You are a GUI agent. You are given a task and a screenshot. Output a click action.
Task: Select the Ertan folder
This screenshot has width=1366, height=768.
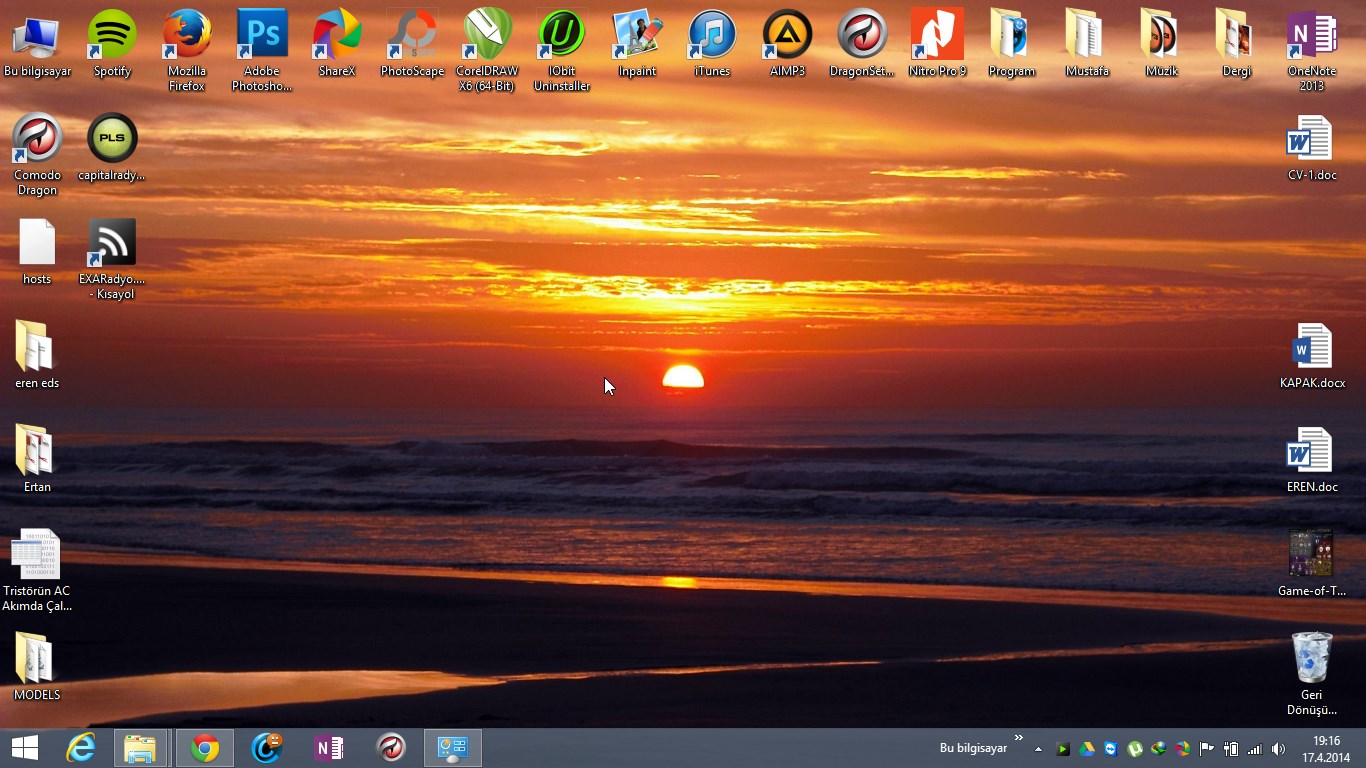(x=37, y=460)
